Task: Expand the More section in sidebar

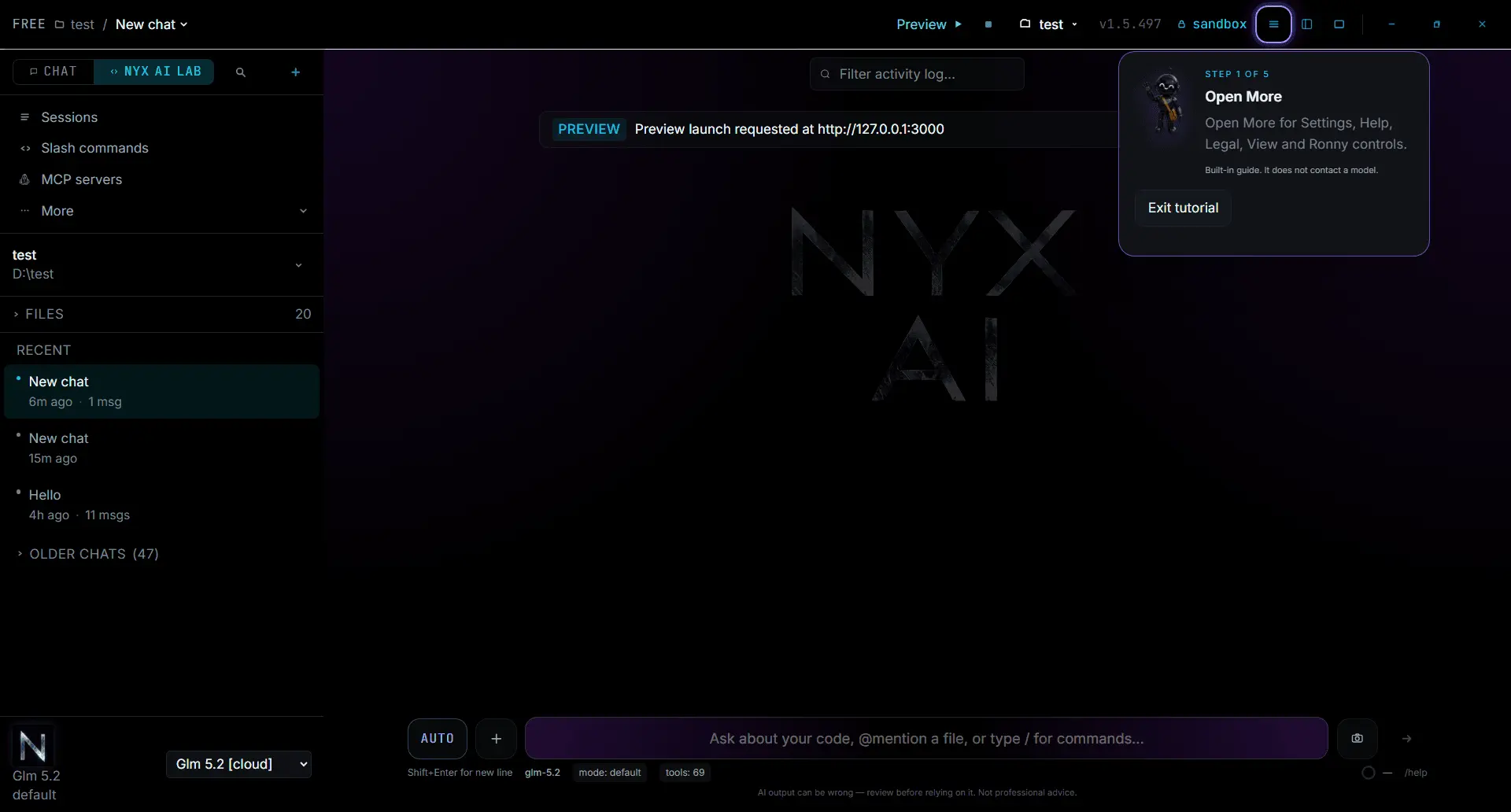Action: pos(161,211)
